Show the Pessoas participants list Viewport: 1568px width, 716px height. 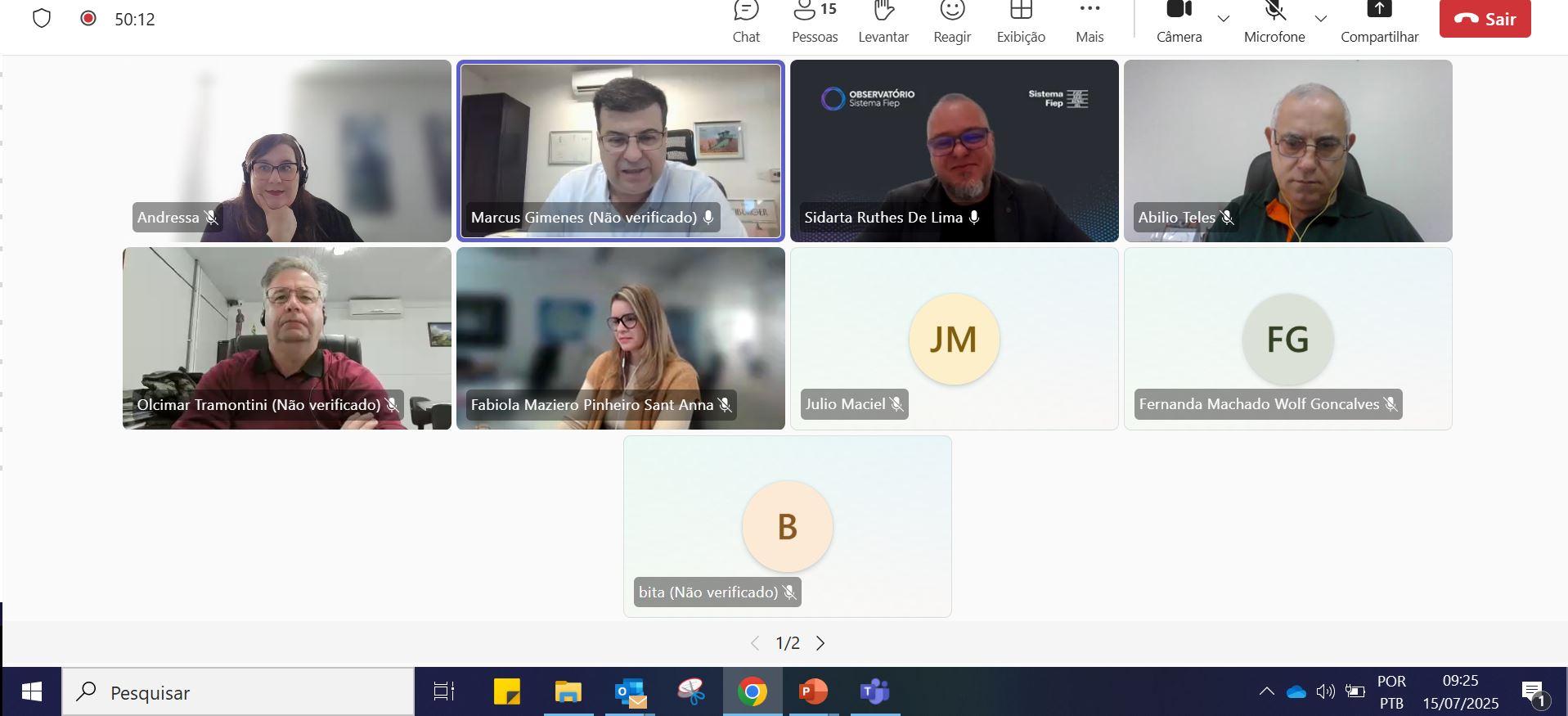click(815, 21)
